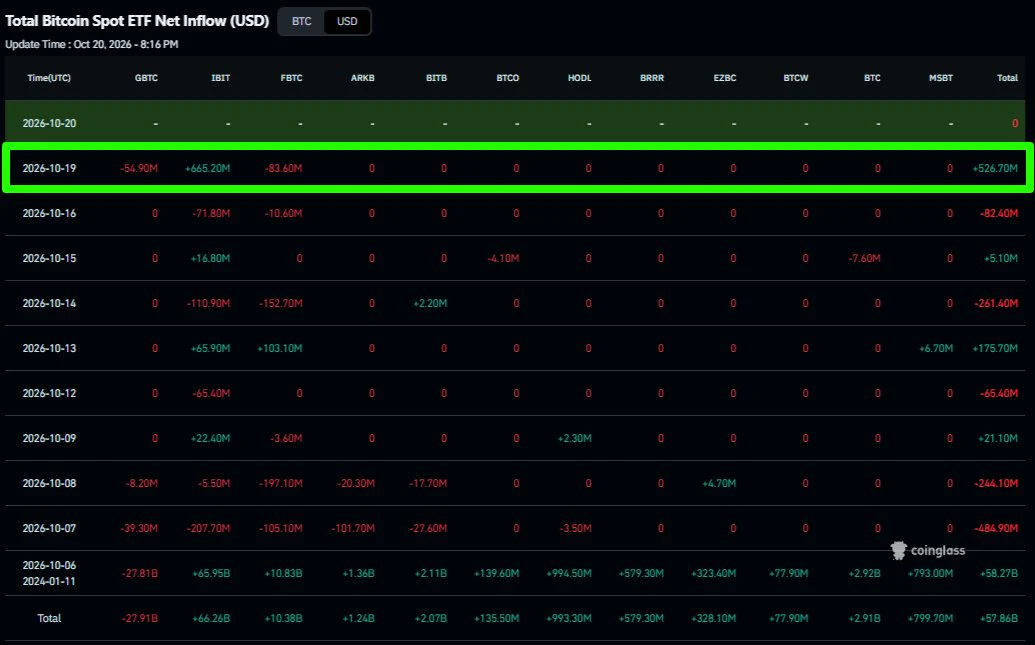Image resolution: width=1035 pixels, height=645 pixels.
Task: Click the IBIT column header
Action: pos(220,78)
